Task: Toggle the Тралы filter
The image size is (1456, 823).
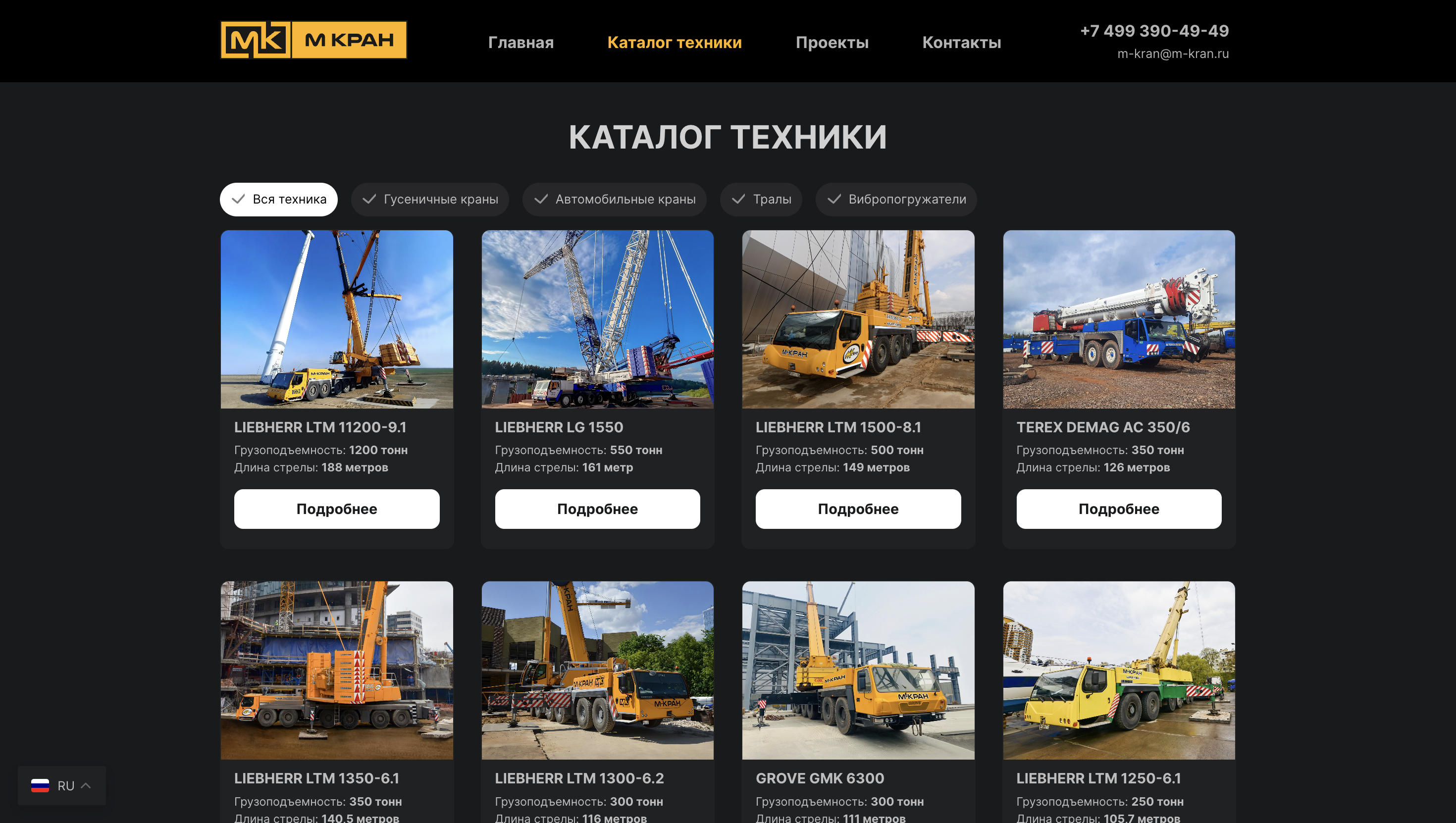Action: coord(761,199)
